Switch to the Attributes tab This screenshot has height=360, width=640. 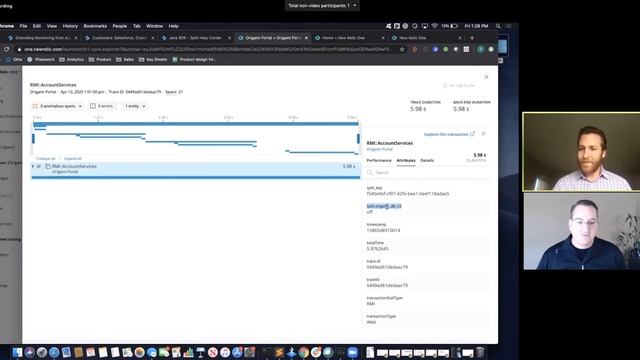tap(406, 160)
